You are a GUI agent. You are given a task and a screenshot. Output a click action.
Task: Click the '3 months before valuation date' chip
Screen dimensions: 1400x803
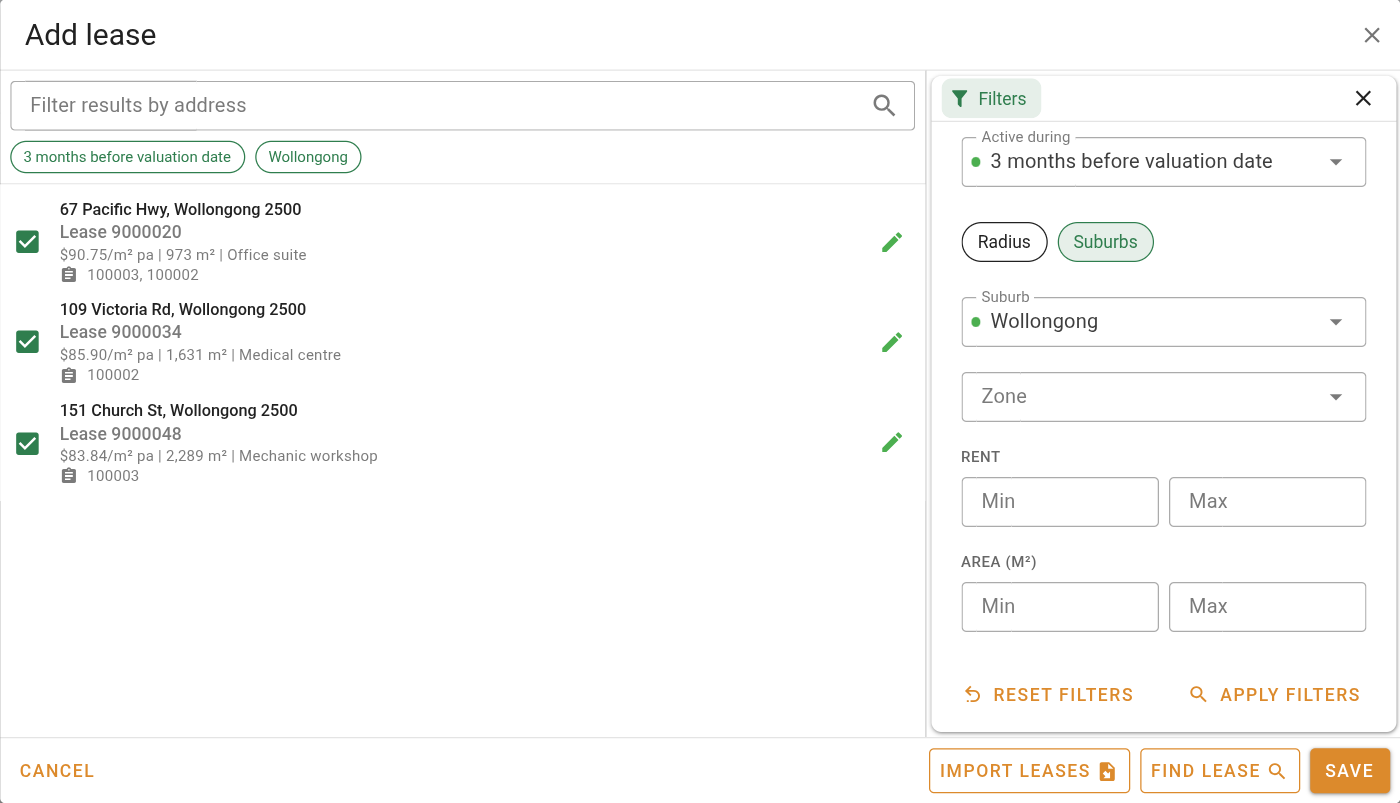tap(127, 157)
